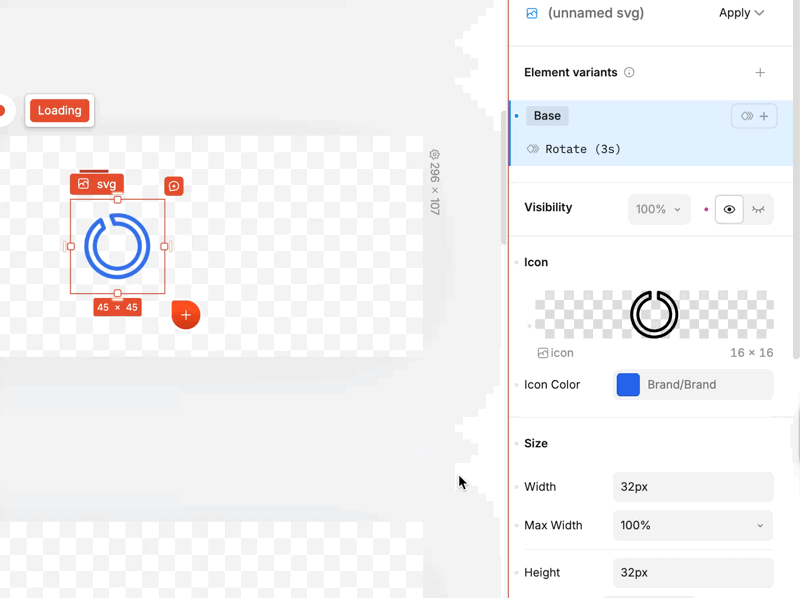Click the image icon beside '(unnamed svg)' title

click(x=530, y=13)
